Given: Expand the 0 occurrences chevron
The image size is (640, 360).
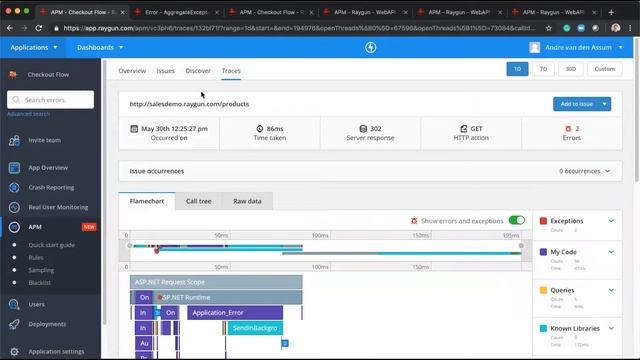Looking at the screenshot, I should click(x=607, y=171).
